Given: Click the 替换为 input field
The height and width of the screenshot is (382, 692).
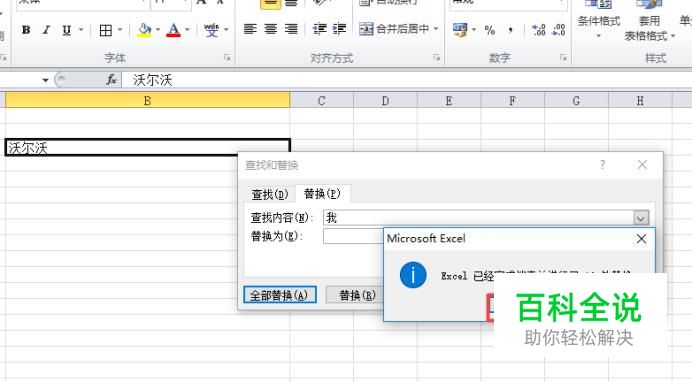Looking at the screenshot, I should coord(354,236).
